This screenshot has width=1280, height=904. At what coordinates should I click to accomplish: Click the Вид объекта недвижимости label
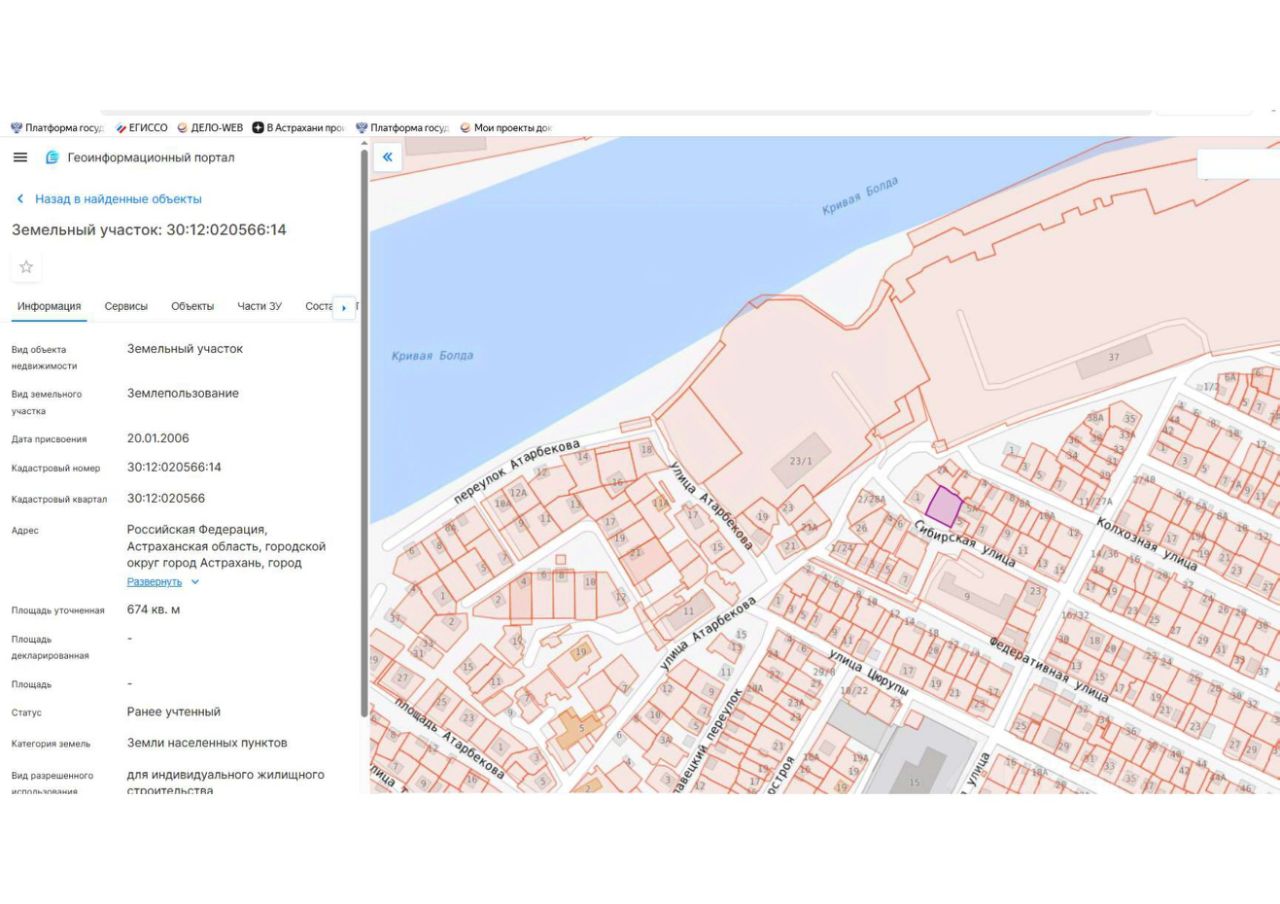44,358
